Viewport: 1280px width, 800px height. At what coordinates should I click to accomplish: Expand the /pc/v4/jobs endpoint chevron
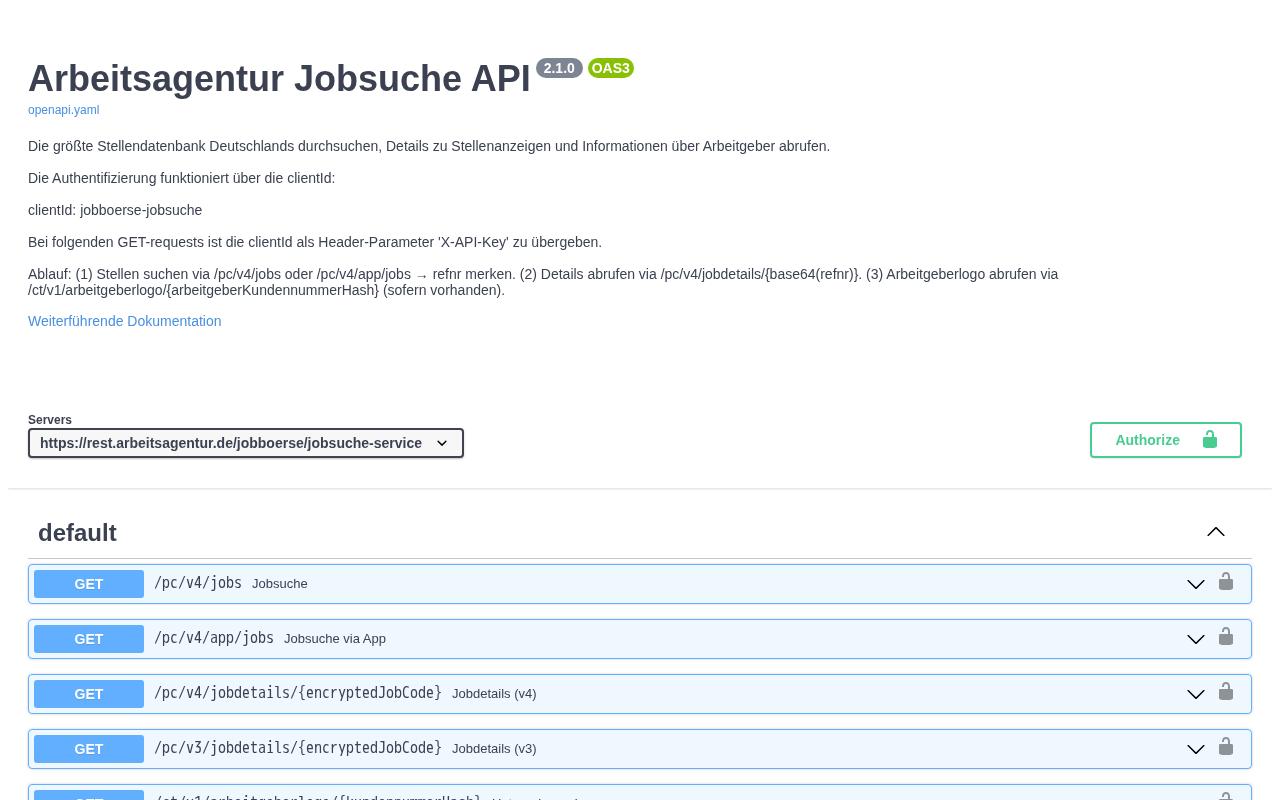pyautogui.click(x=1196, y=584)
